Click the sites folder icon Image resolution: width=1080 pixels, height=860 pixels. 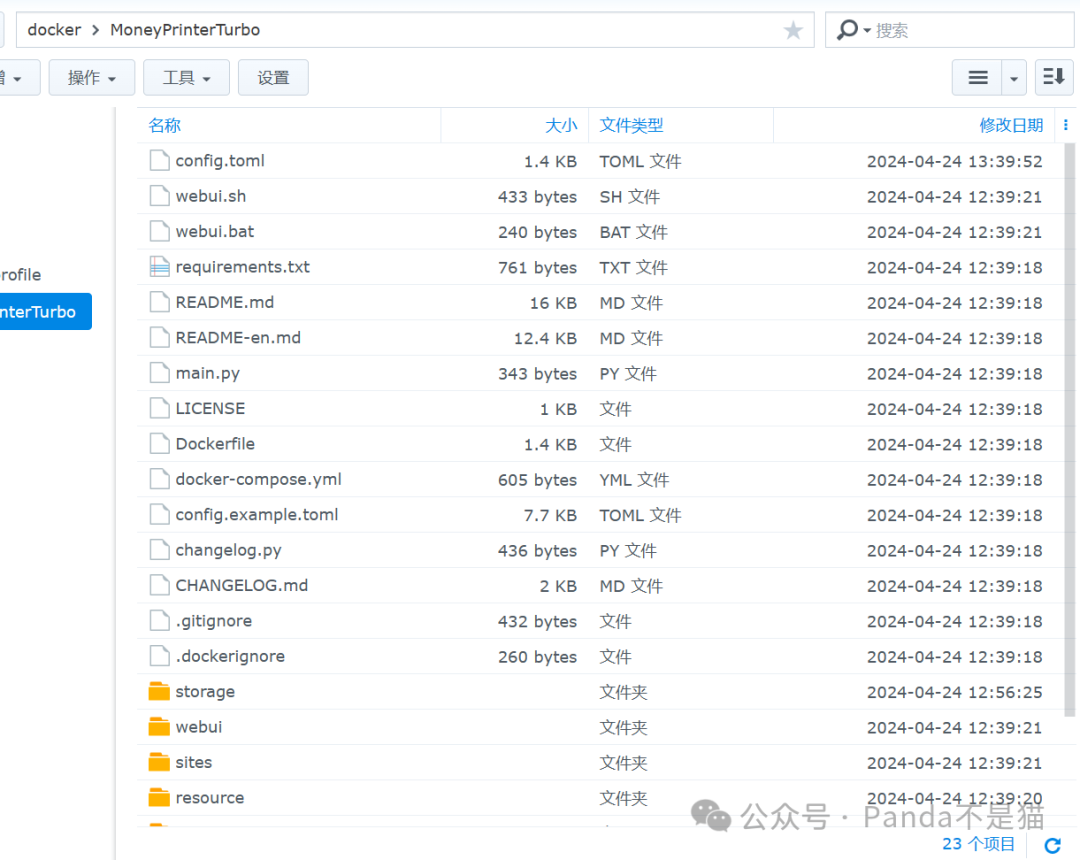[159, 762]
